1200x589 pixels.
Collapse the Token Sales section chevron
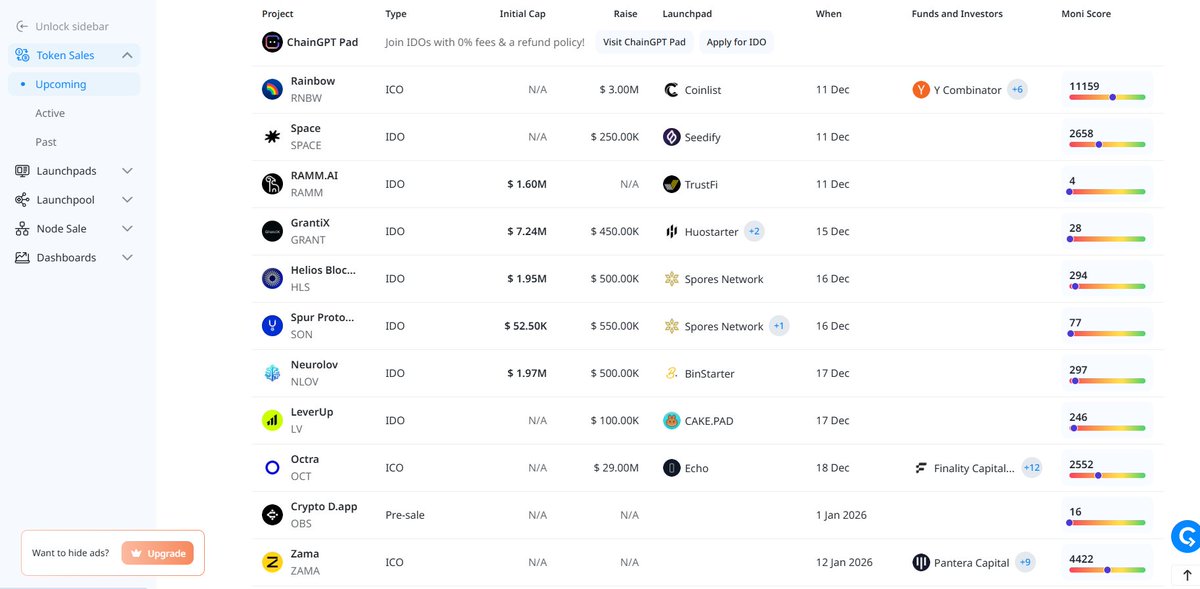coord(127,56)
